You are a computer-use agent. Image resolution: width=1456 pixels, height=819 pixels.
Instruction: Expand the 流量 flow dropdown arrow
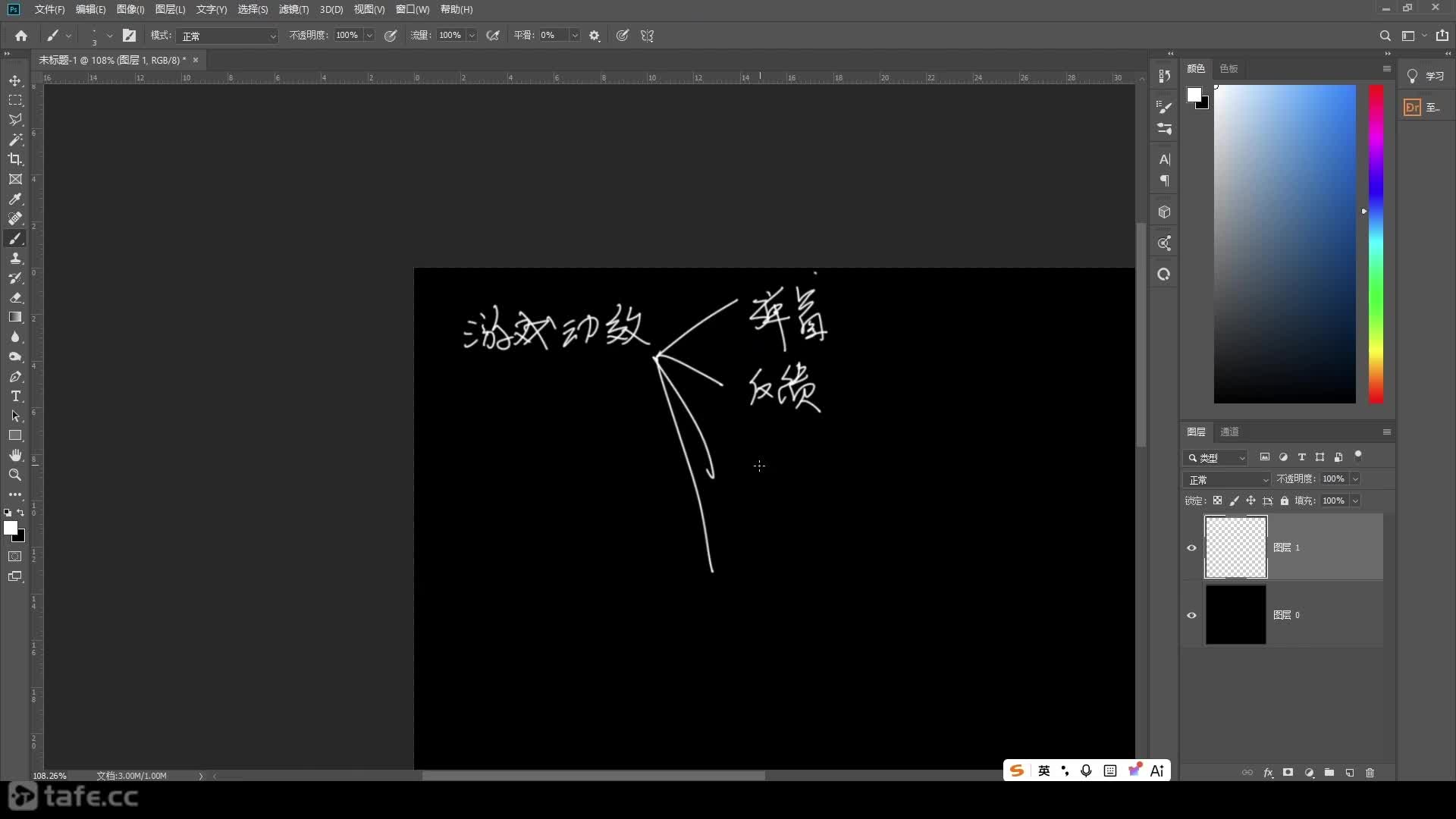coord(472,36)
